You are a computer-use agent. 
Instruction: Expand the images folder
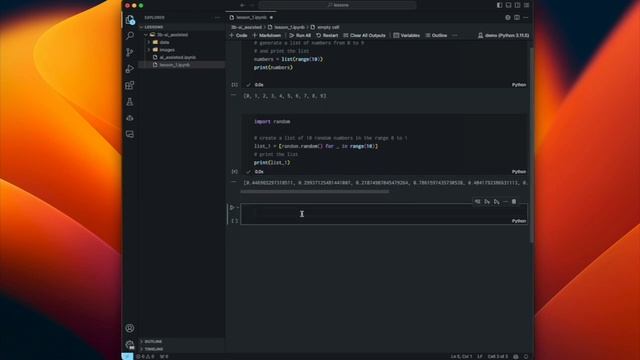pos(167,50)
